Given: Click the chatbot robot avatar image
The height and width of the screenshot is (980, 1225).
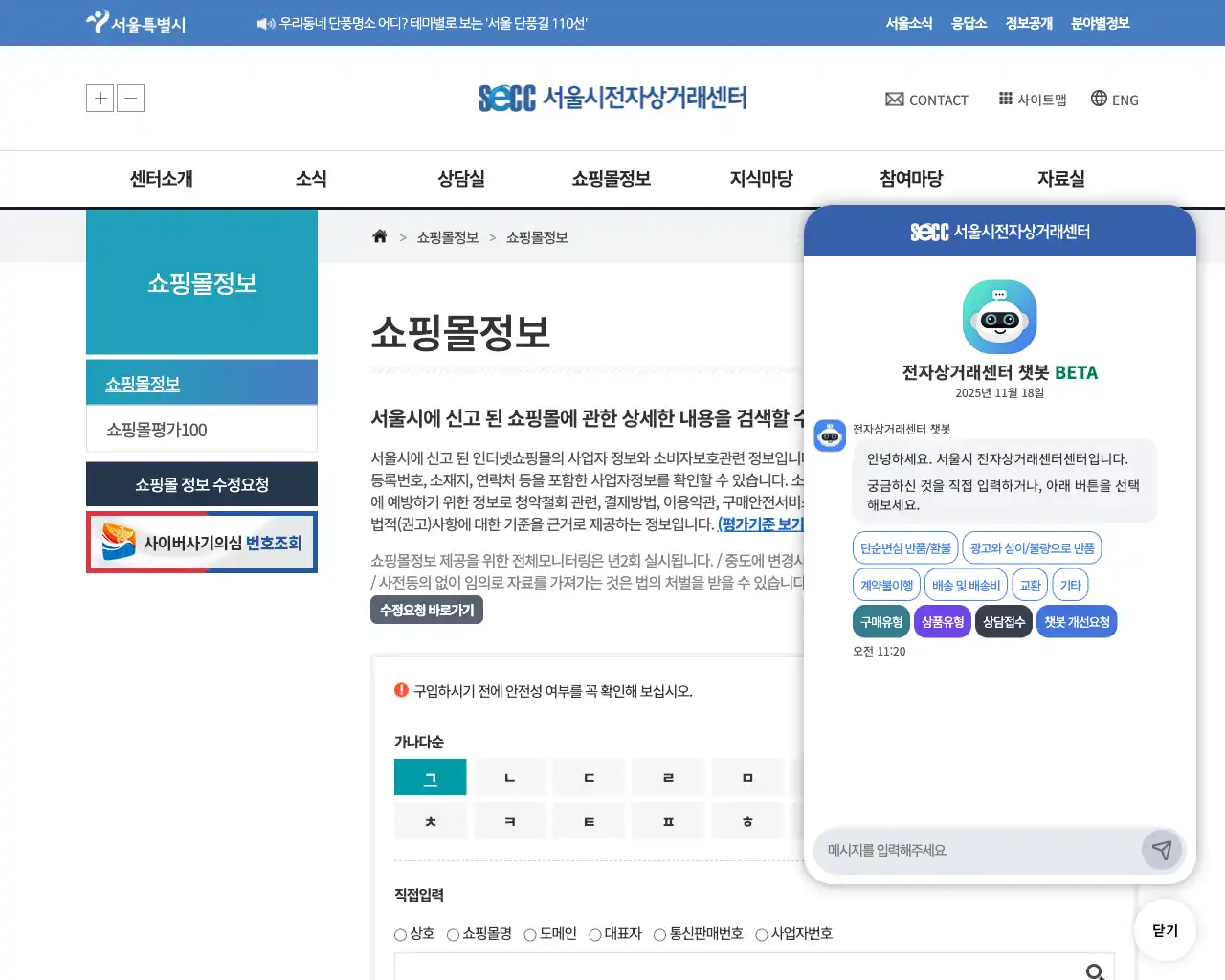Looking at the screenshot, I should [x=999, y=316].
